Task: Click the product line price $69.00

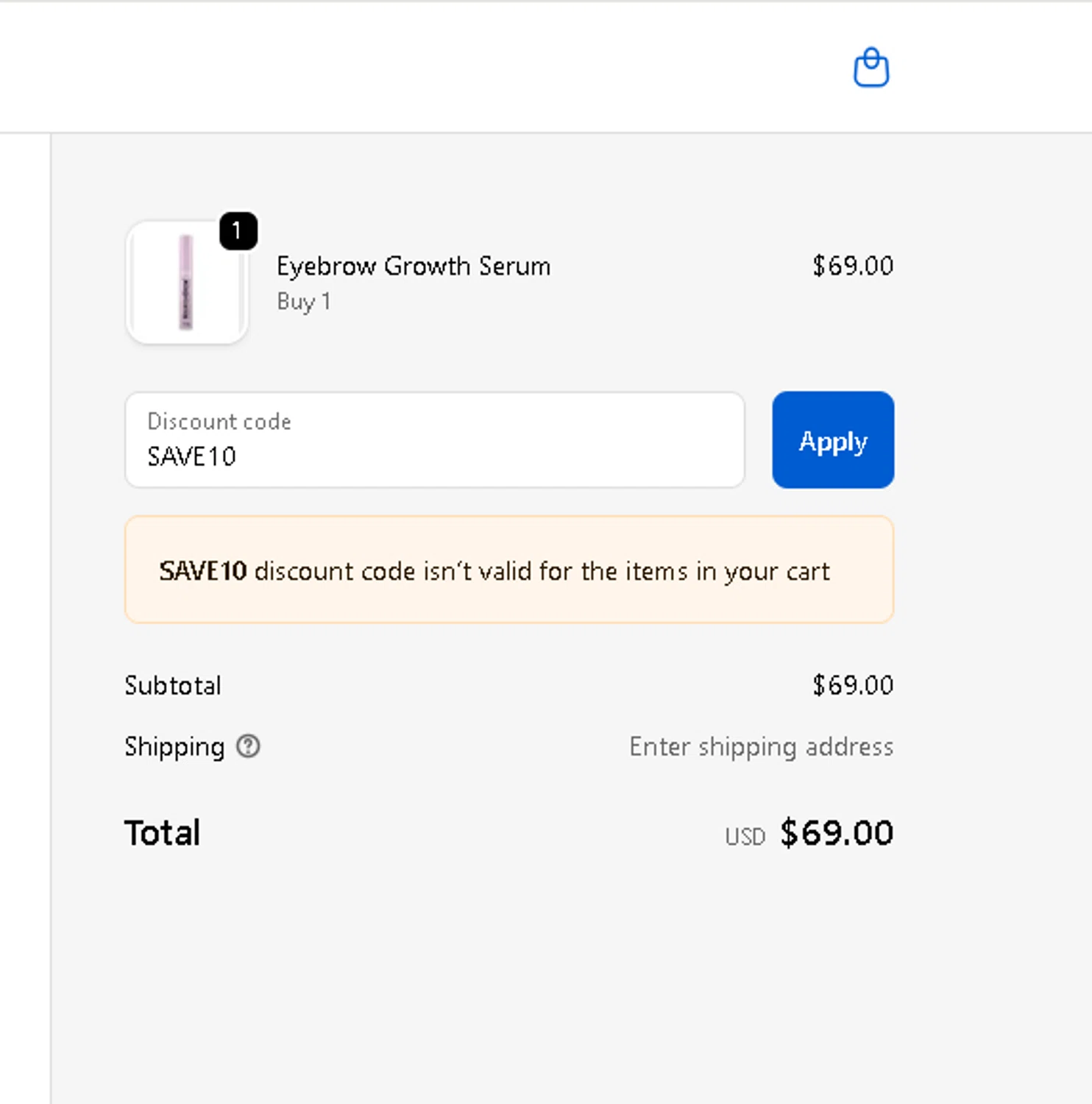Action: pos(852,266)
